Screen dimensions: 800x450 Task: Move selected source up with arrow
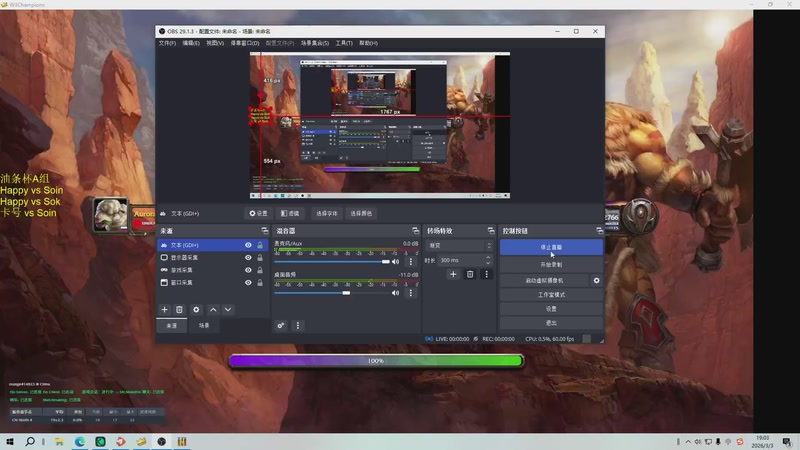point(213,310)
